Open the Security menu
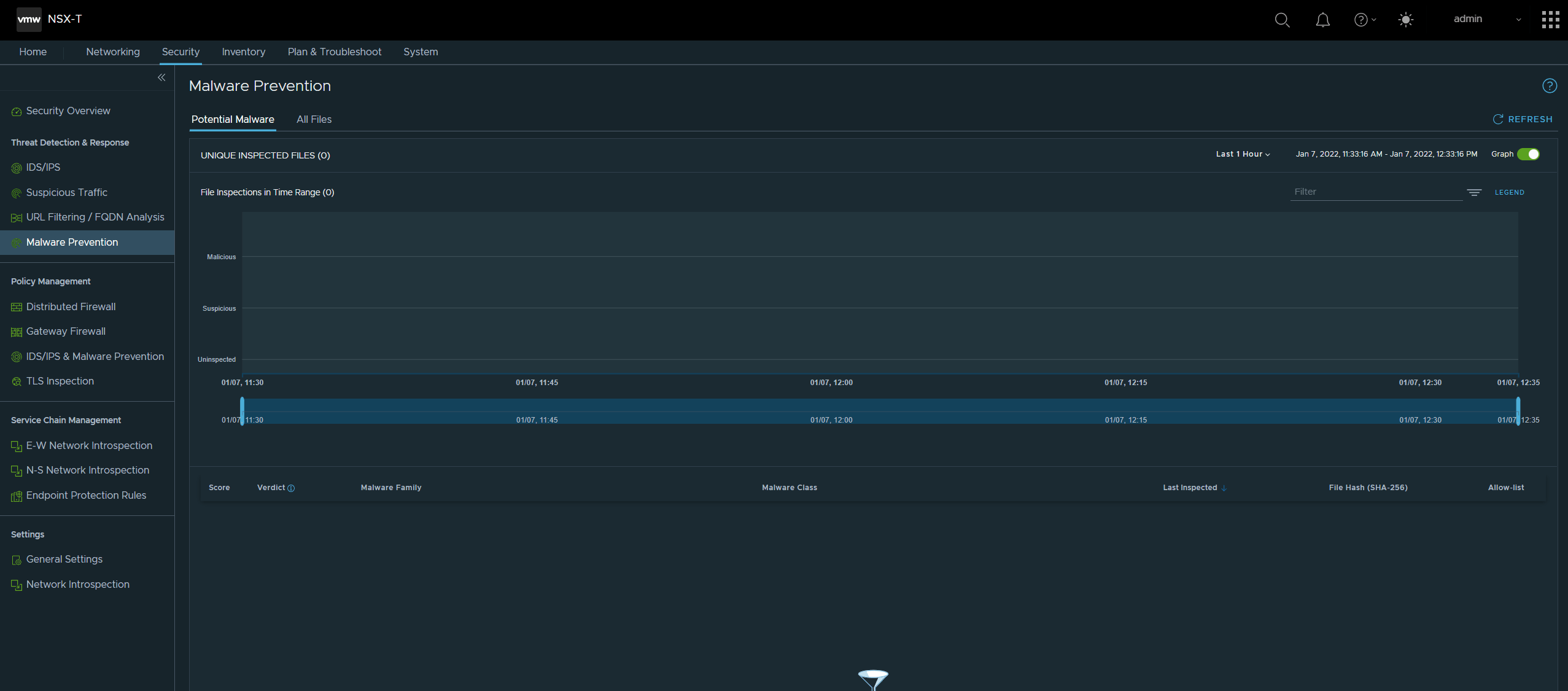This screenshot has width=1568, height=691. tap(180, 52)
